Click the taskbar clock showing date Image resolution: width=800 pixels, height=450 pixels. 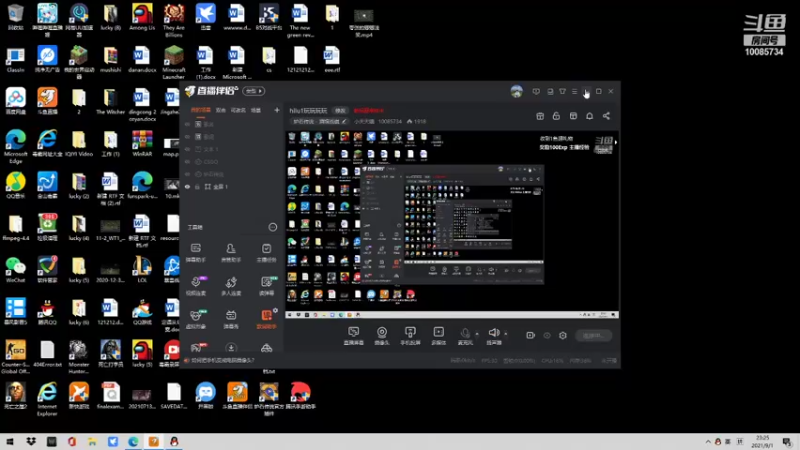(762, 442)
